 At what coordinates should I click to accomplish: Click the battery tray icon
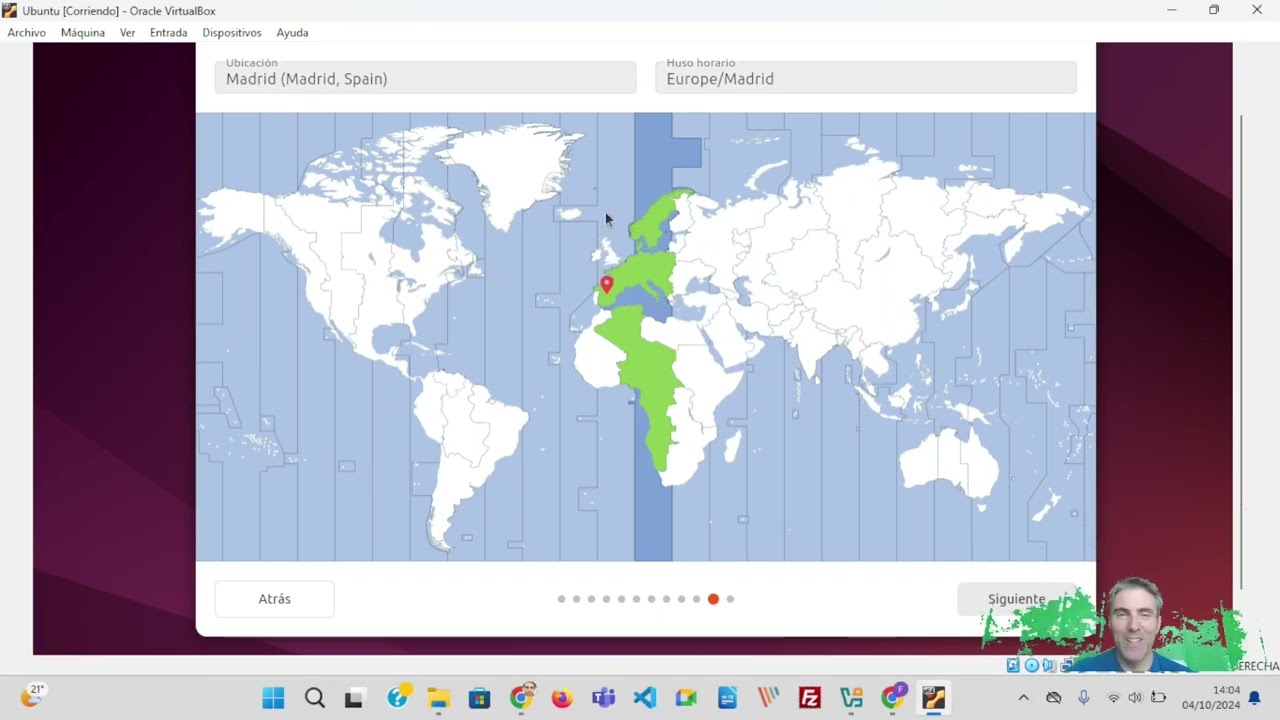pyautogui.click(x=1158, y=697)
